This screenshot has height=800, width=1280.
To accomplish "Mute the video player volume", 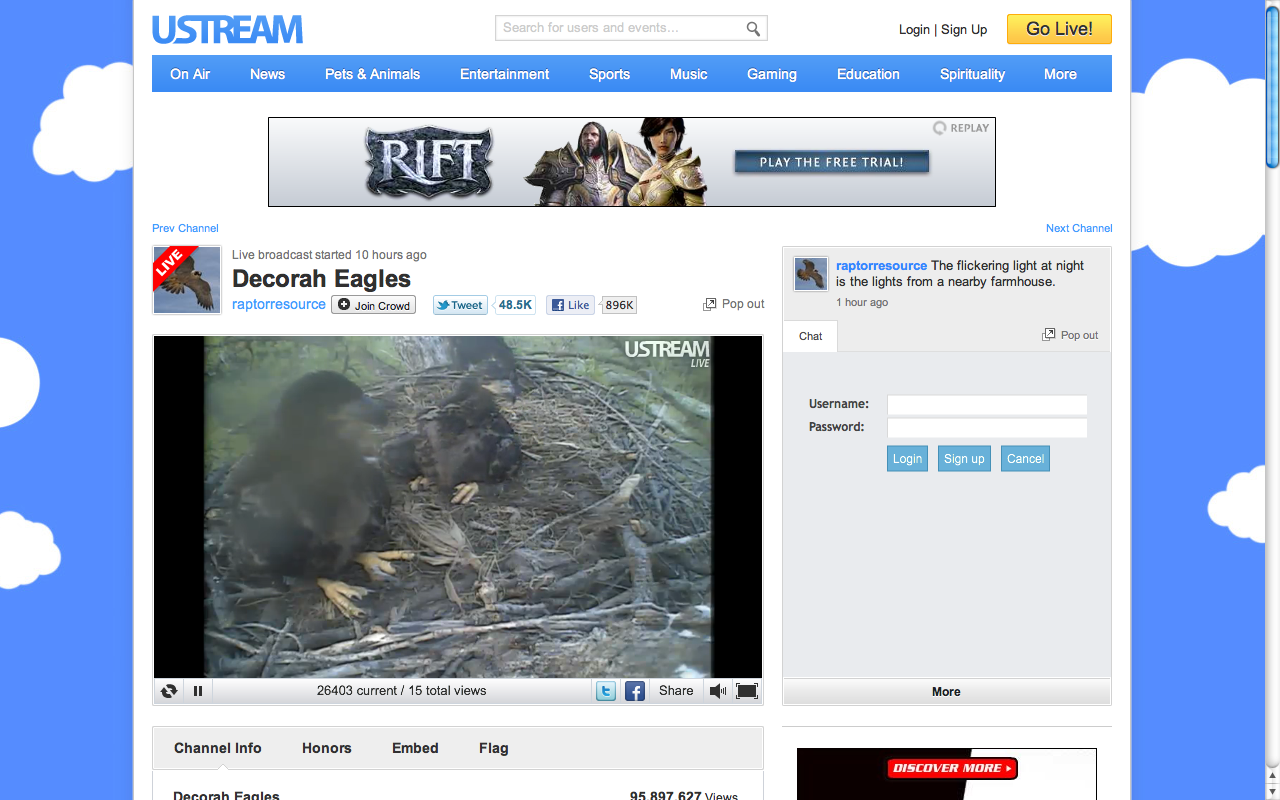I will pos(717,691).
